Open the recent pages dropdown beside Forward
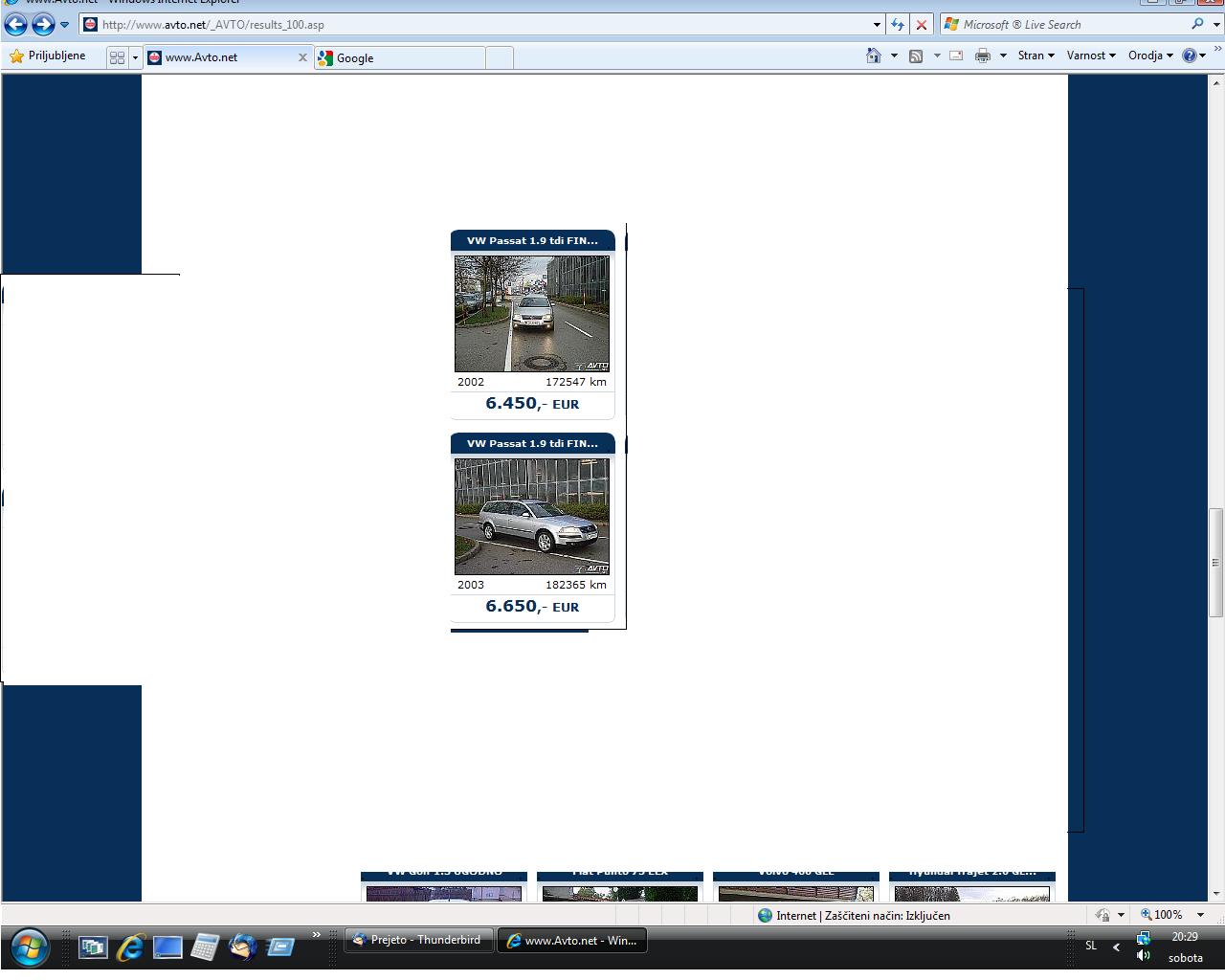The width and height of the screenshot is (1225, 980). [x=64, y=25]
